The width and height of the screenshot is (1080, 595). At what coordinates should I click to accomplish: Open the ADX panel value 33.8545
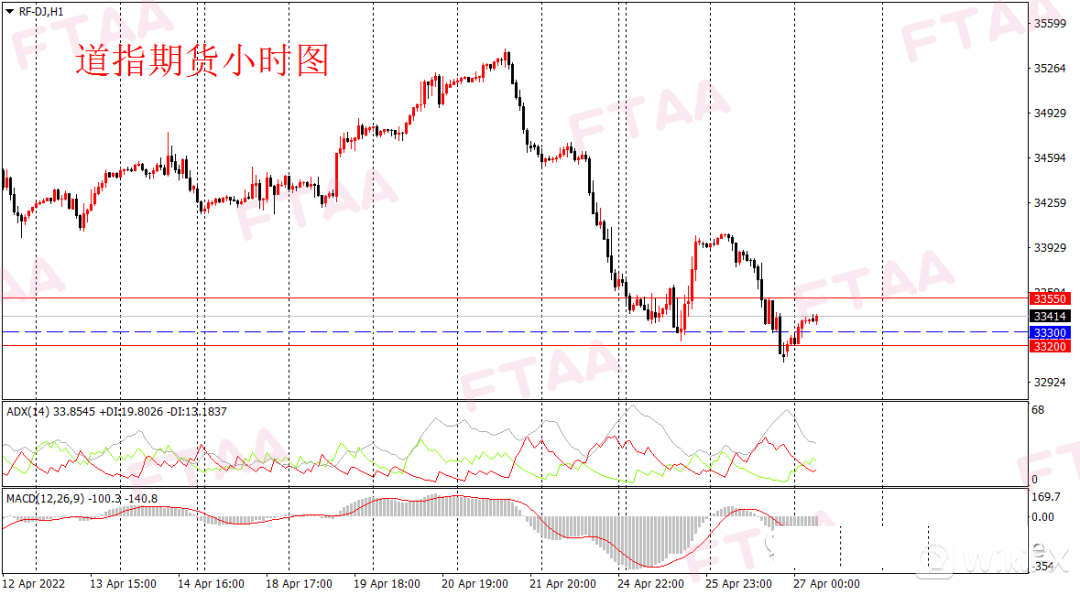click(72, 409)
